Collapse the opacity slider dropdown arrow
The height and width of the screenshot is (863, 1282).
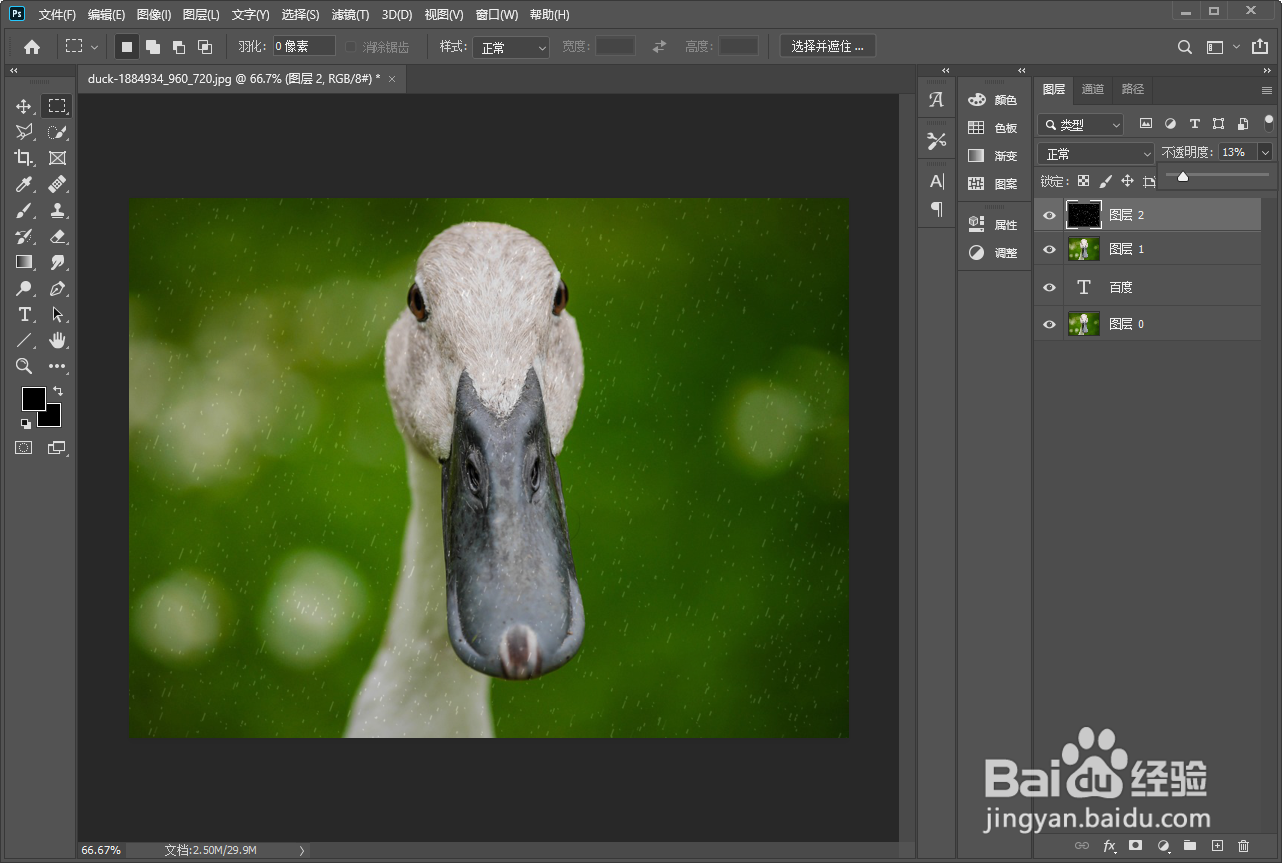(1265, 152)
